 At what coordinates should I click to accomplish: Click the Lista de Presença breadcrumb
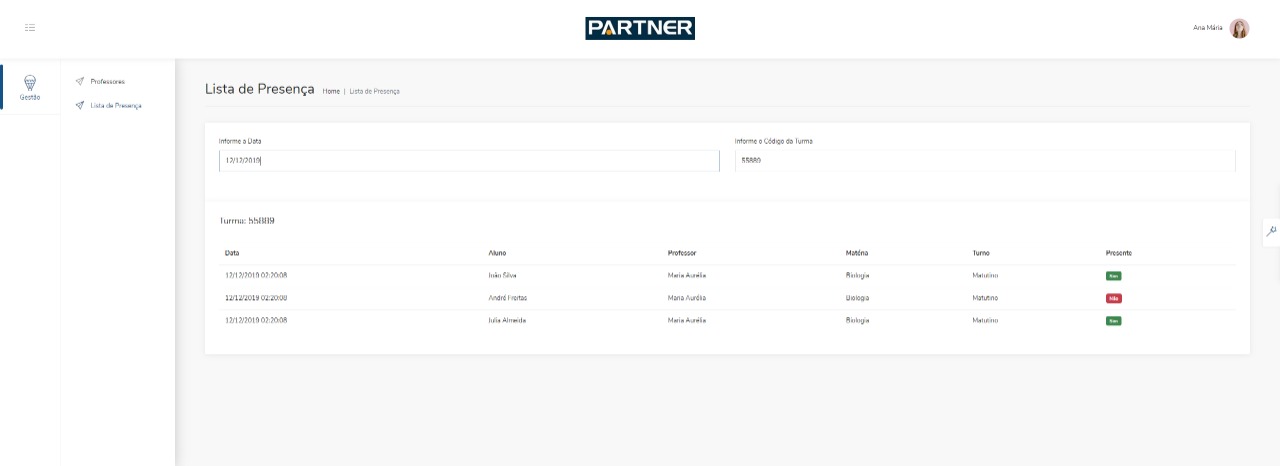tap(374, 91)
